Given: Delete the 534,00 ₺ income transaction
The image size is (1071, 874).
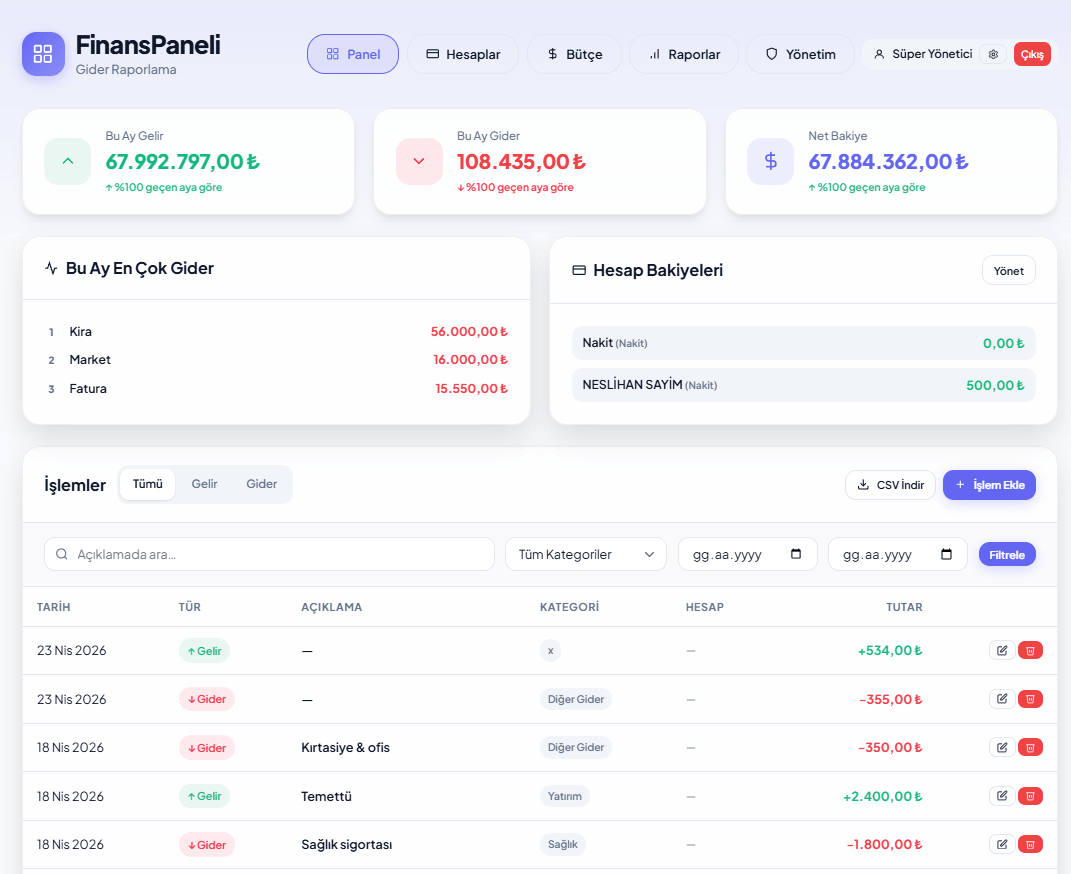Looking at the screenshot, I should point(1030,651).
